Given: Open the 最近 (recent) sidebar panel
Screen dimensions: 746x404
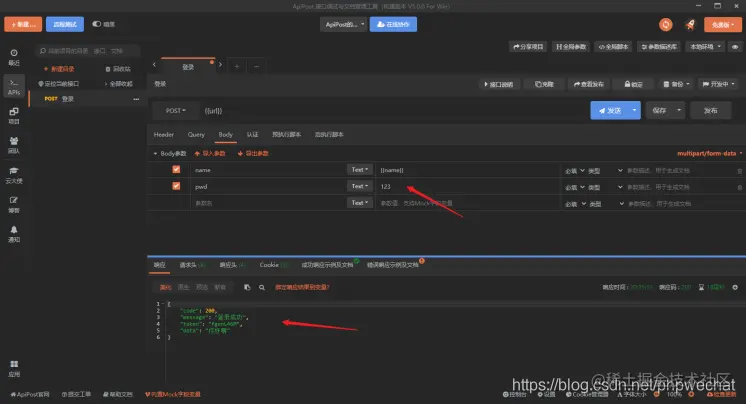Looking at the screenshot, I should tap(14, 57).
